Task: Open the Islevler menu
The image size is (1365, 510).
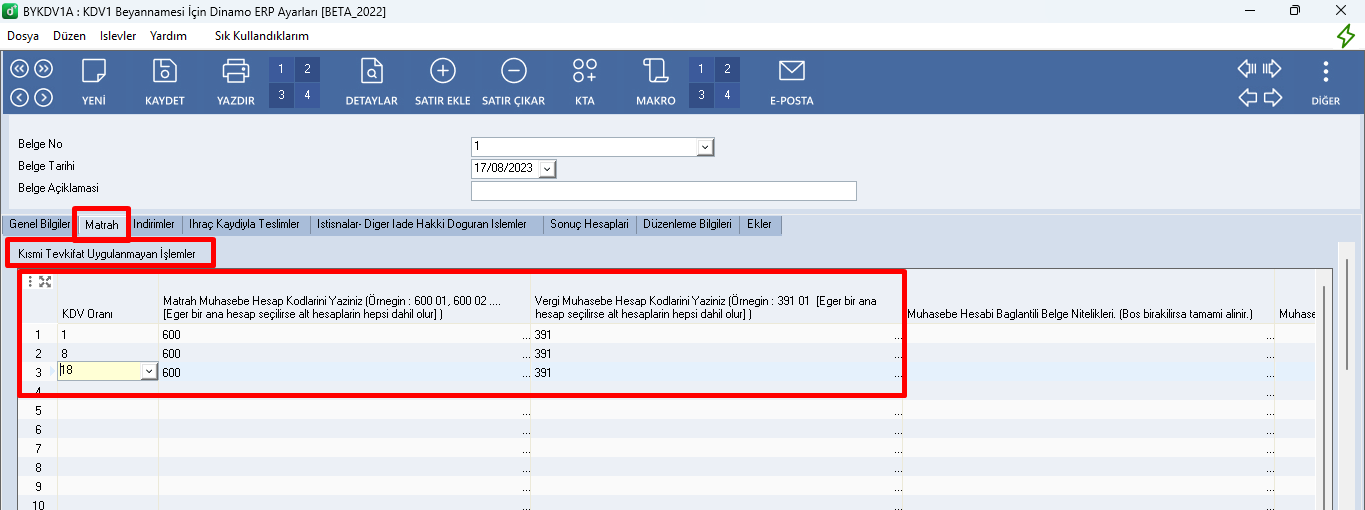Action: pos(118,35)
